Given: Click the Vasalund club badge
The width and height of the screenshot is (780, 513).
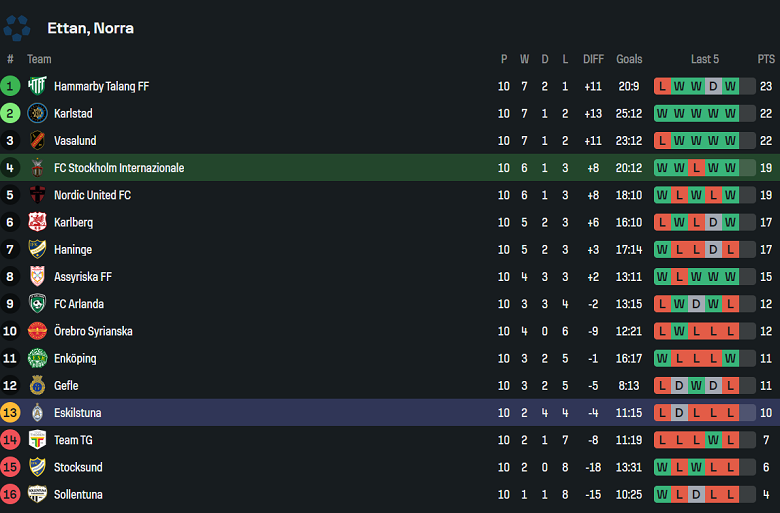Looking at the screenshot, I should click(x=37, y=140).
